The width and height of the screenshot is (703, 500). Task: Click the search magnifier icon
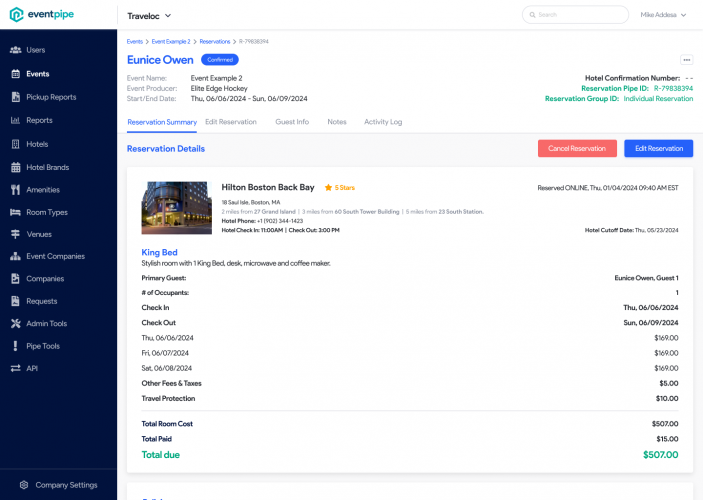tap(533, 15)
